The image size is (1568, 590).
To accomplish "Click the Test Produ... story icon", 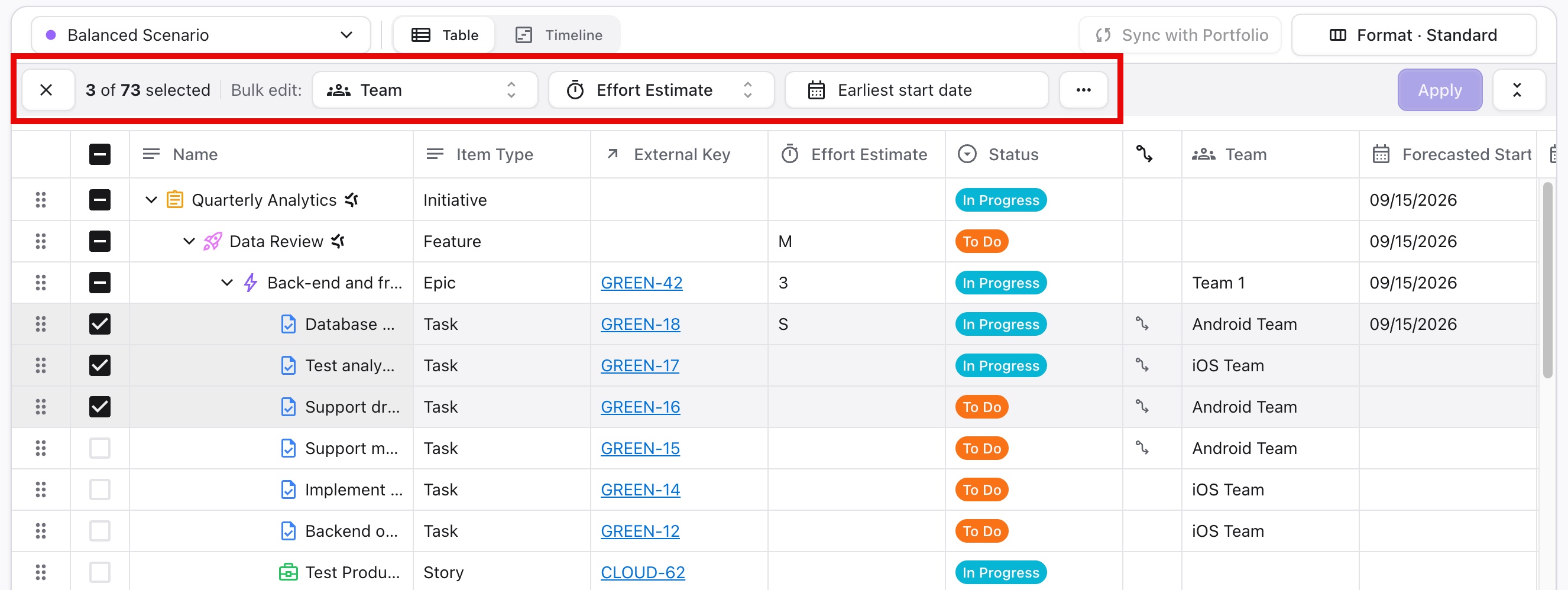I will 288,572.
